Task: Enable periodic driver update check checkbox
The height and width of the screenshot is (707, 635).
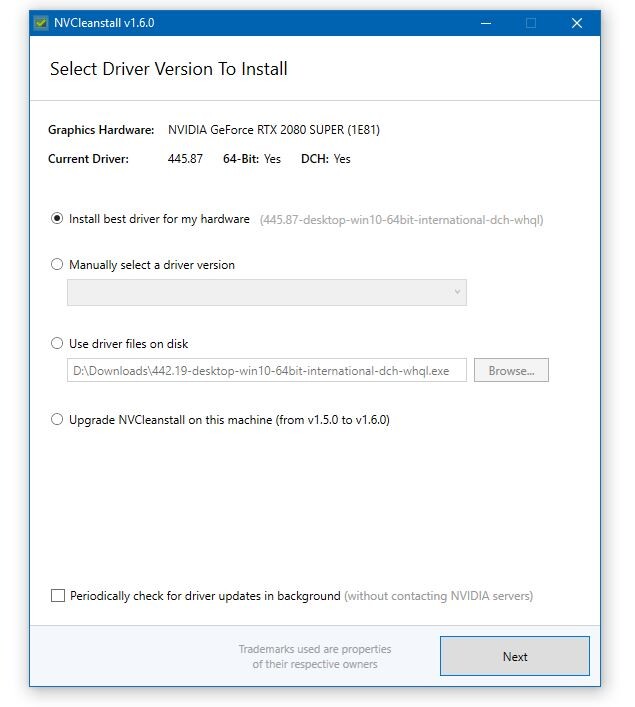Action: 58,596
